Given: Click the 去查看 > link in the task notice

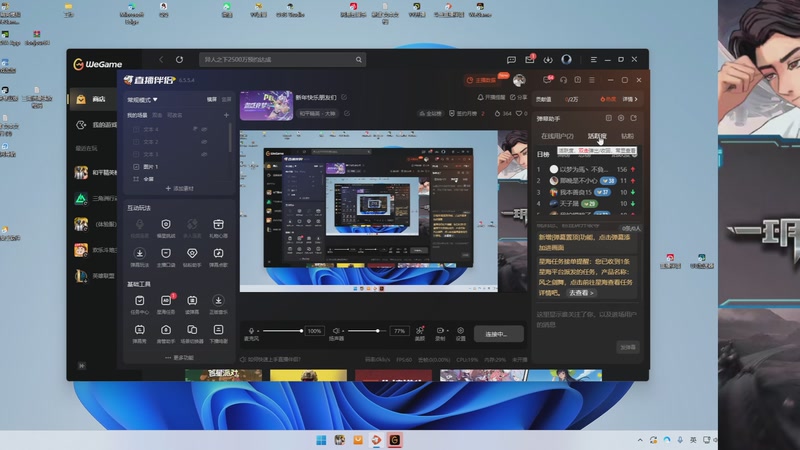Looking at the screenshot, I should coord(581,293).
